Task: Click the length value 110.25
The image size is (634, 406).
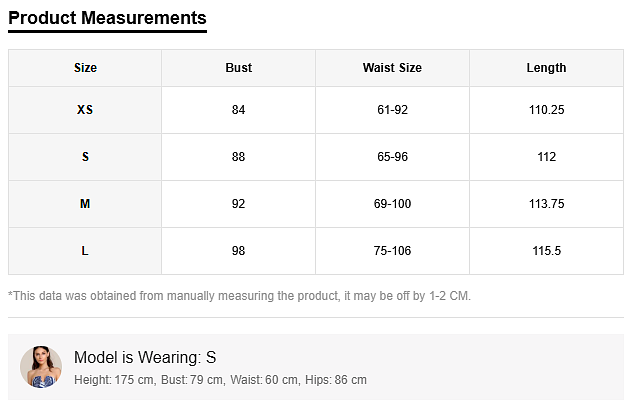Action: pyautogui.click(x=546, y=110)
